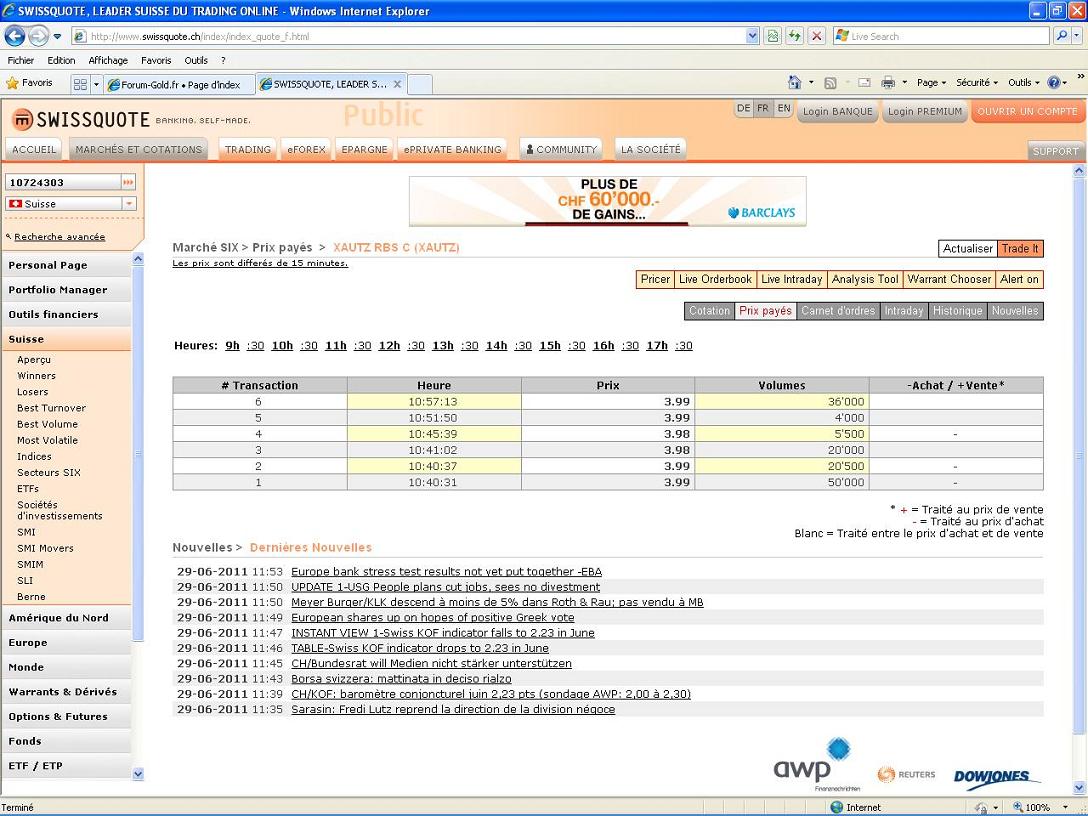Switch to the Carnet d'ordres tab
Screen dimensions: 1088x816
click(838, 311)
